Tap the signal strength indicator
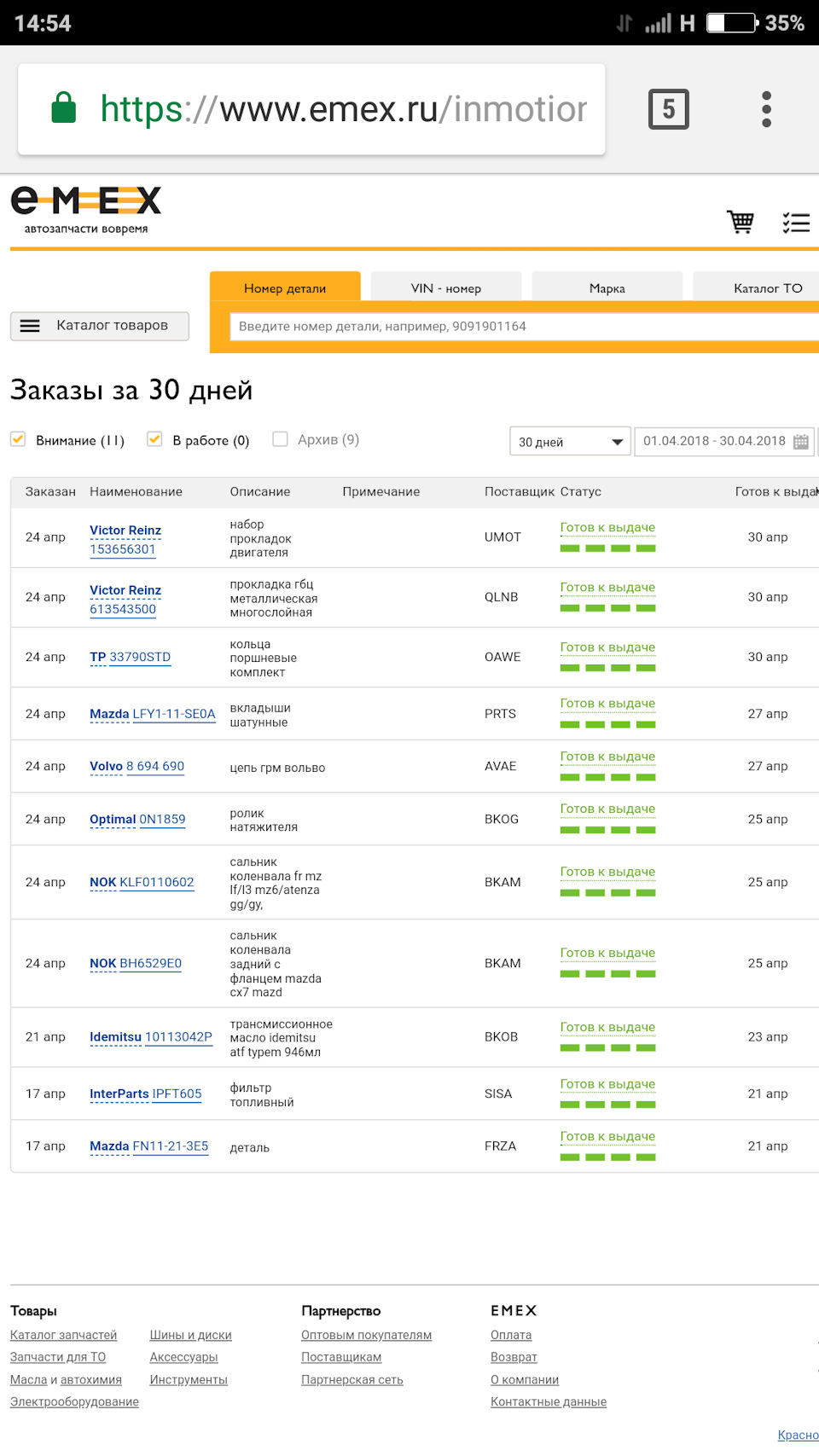The height and width of the screenshot is (1456, 819). click(x=658, y=23)
